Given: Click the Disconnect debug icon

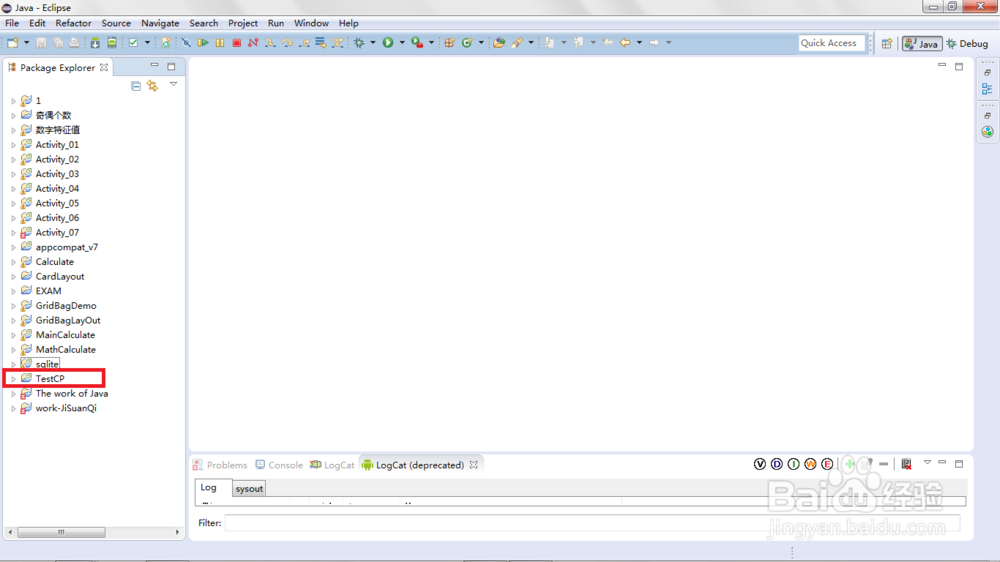Looking at the screenshot, I should [x=253, y=43].
